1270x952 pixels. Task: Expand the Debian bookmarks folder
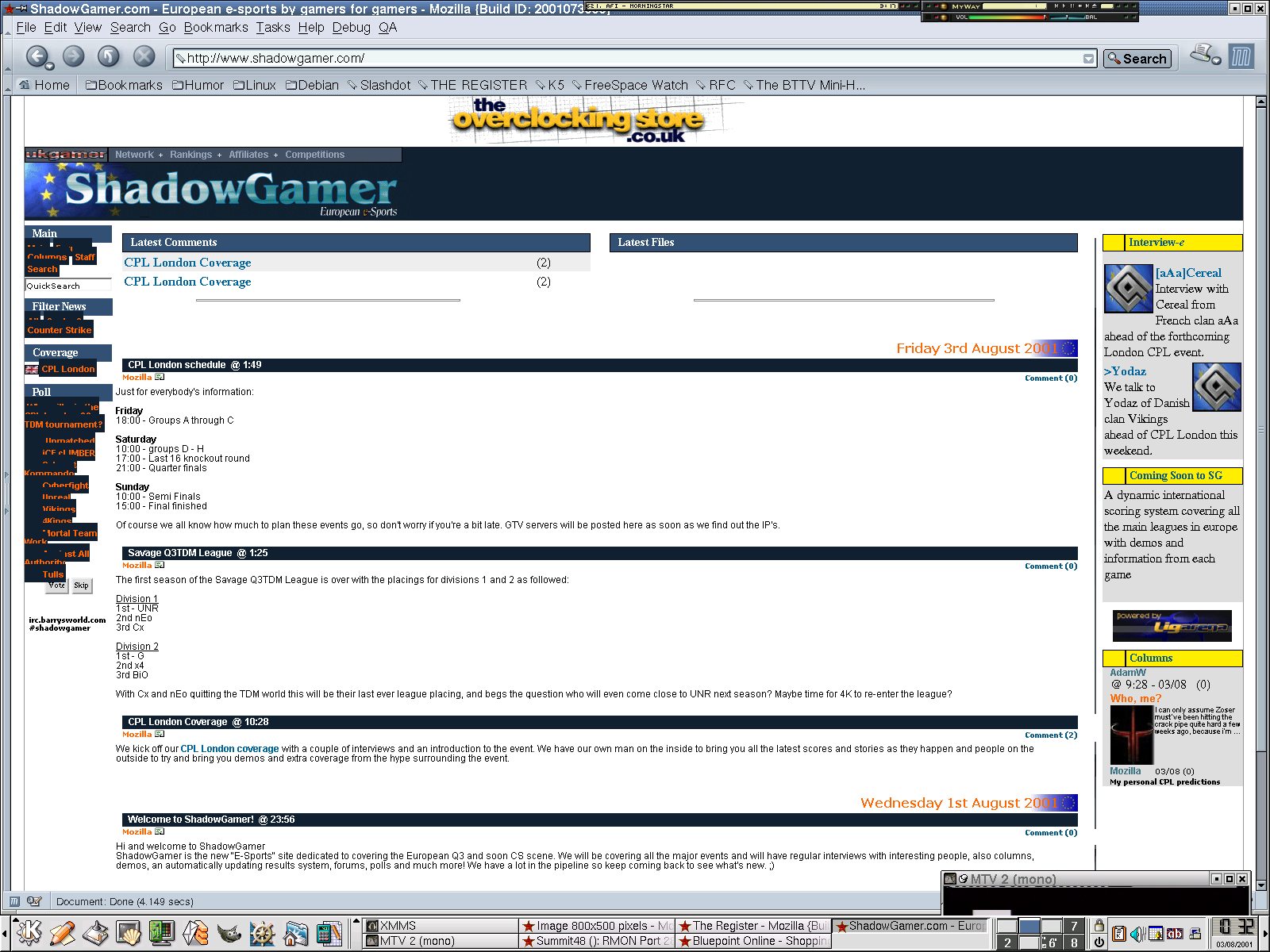[x=312, y=85]
